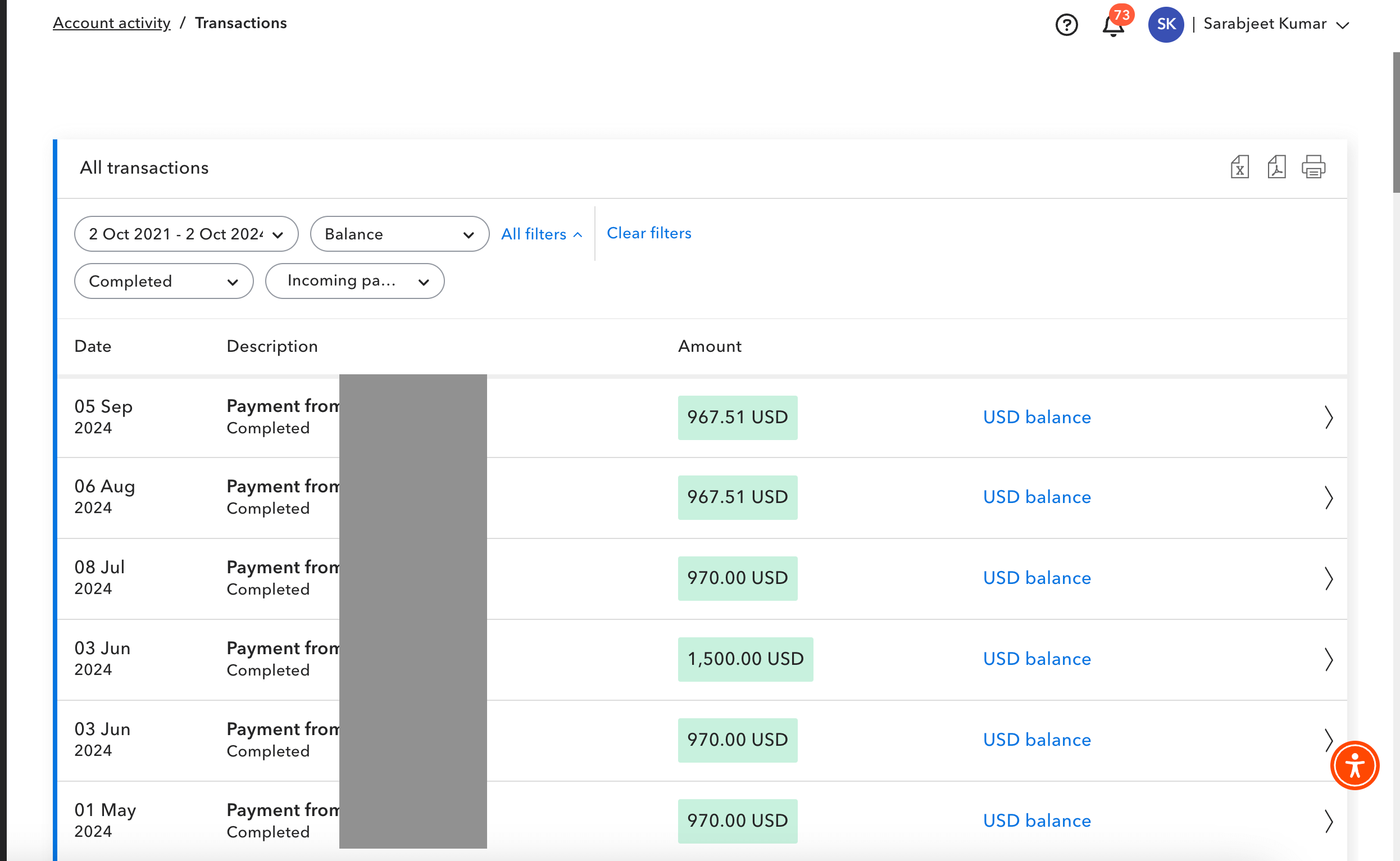This screenshot has width=1400, height=861.
Task: Click the 1,500.00 USD amount badge
Action: [745, 659]
